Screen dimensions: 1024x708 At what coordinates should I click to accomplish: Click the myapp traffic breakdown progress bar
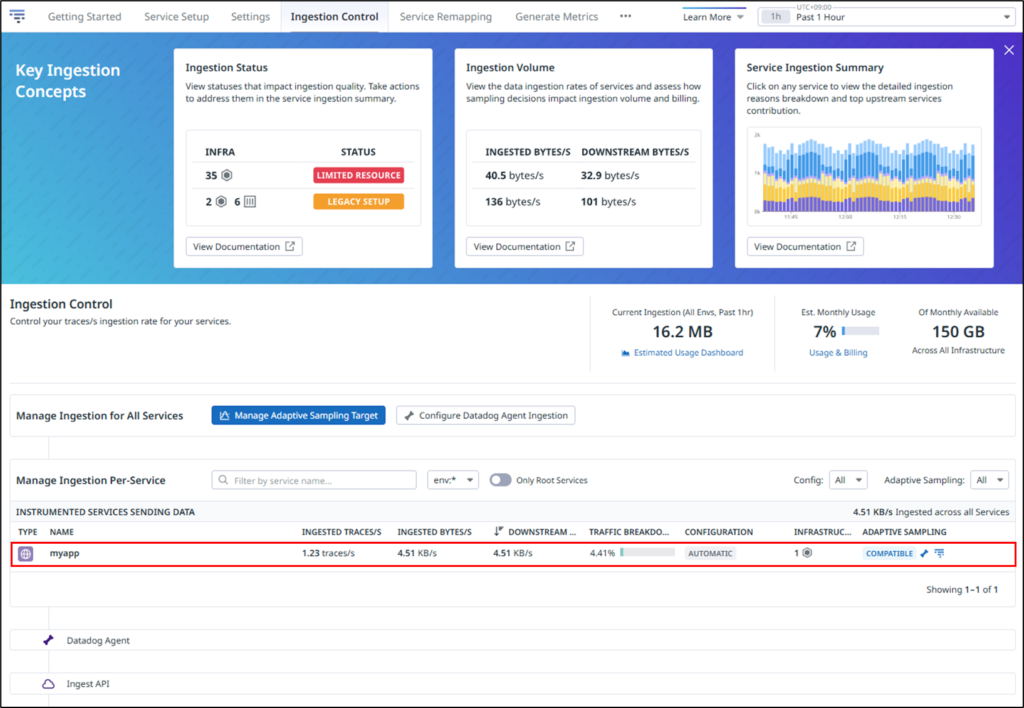(x=646, y=553)
